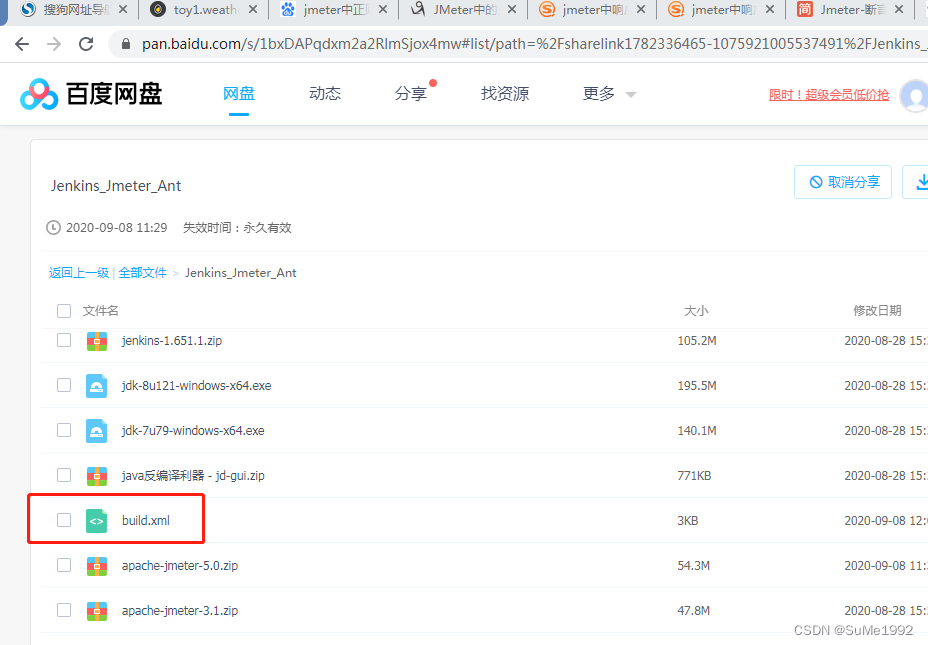Click the jd-gui.zip archive icon

tap(97, 476)
